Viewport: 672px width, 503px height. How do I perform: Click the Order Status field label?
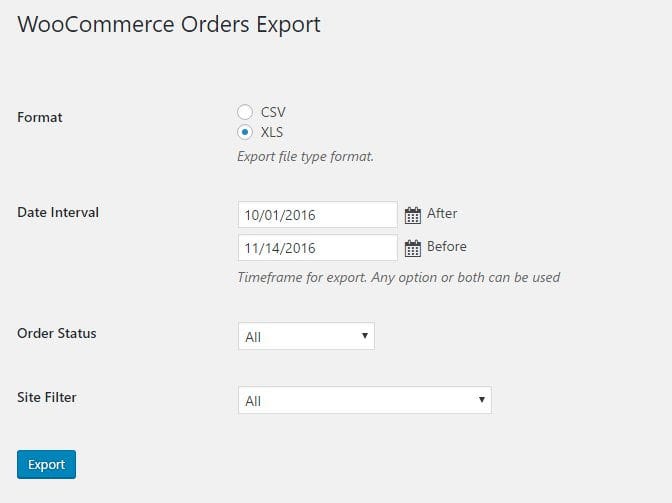tap(57, 333)
